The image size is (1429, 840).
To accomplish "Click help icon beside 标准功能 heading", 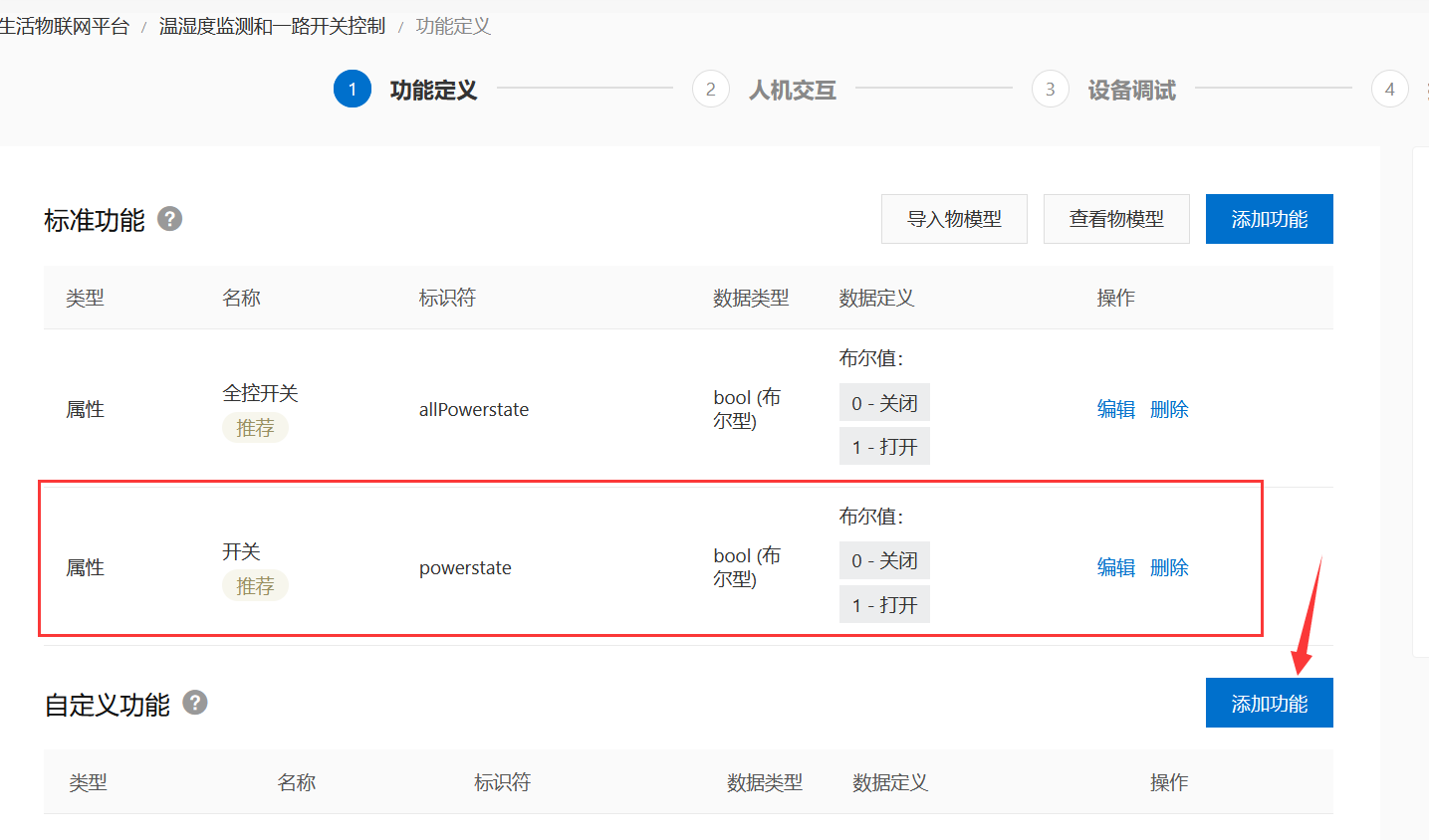I will [x=170, y=219].
